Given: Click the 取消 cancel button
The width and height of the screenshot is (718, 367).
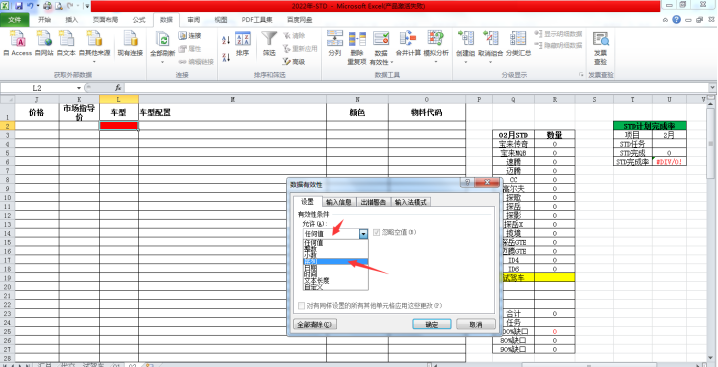Looking at the screenshot, I should pos(476,324).
